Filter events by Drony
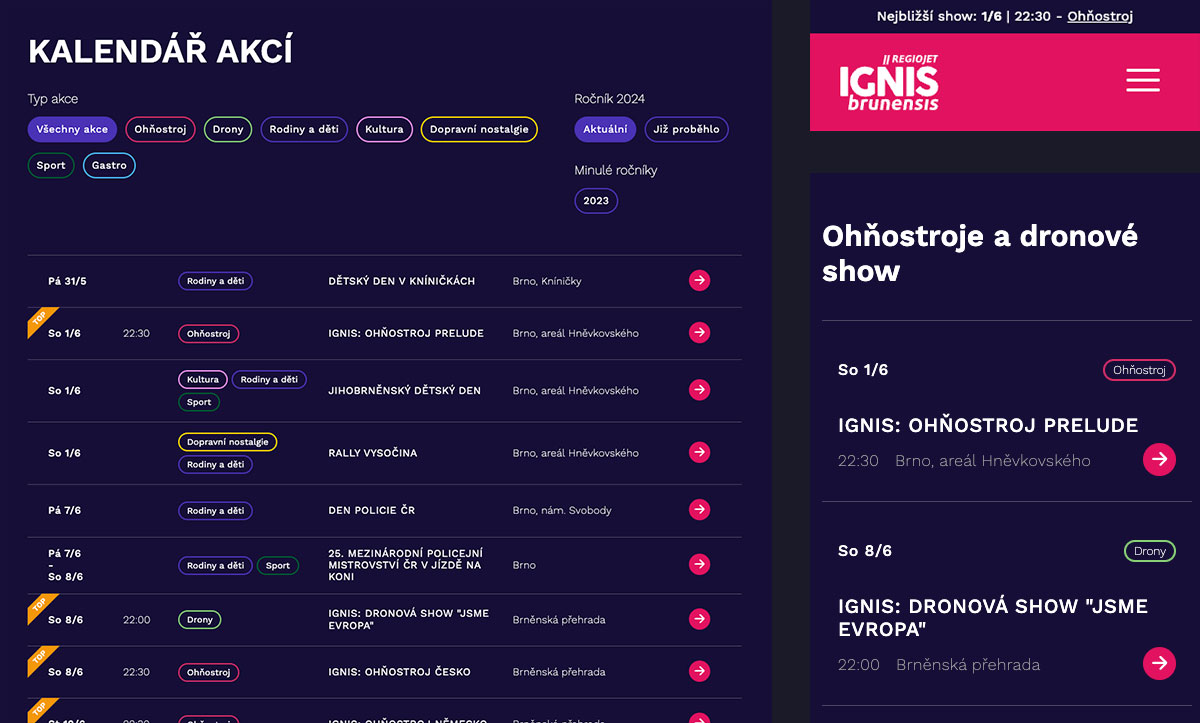Viewport: 1200px width, 723px height. pos(228,130)
